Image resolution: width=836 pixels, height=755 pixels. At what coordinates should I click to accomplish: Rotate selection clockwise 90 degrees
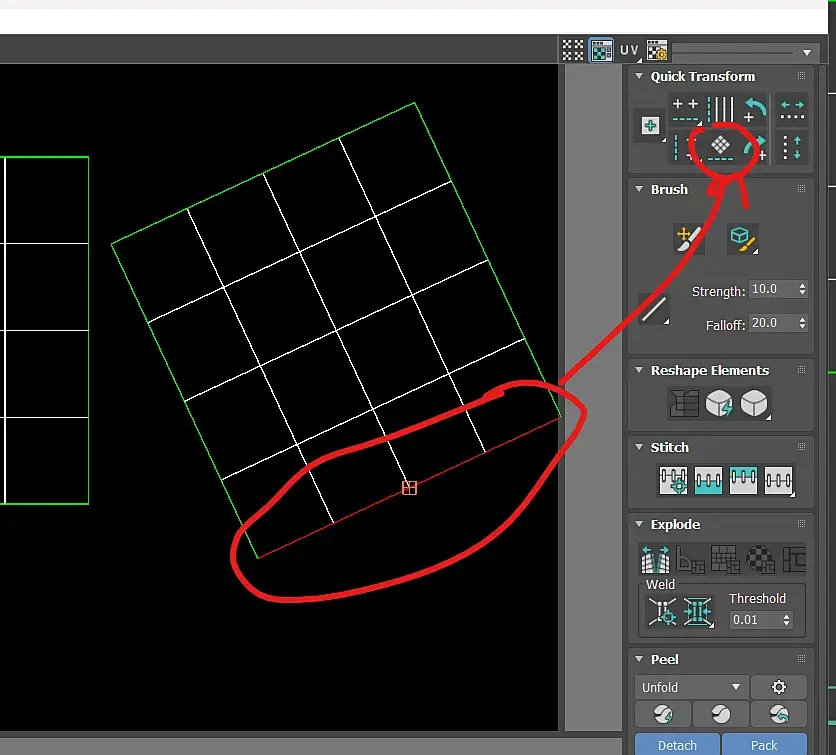[756, 148]
